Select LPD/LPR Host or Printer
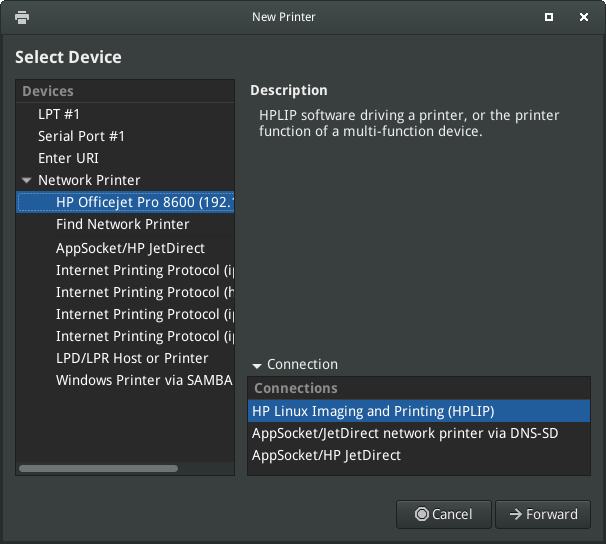The image size is (606, 544). [125, 358]
